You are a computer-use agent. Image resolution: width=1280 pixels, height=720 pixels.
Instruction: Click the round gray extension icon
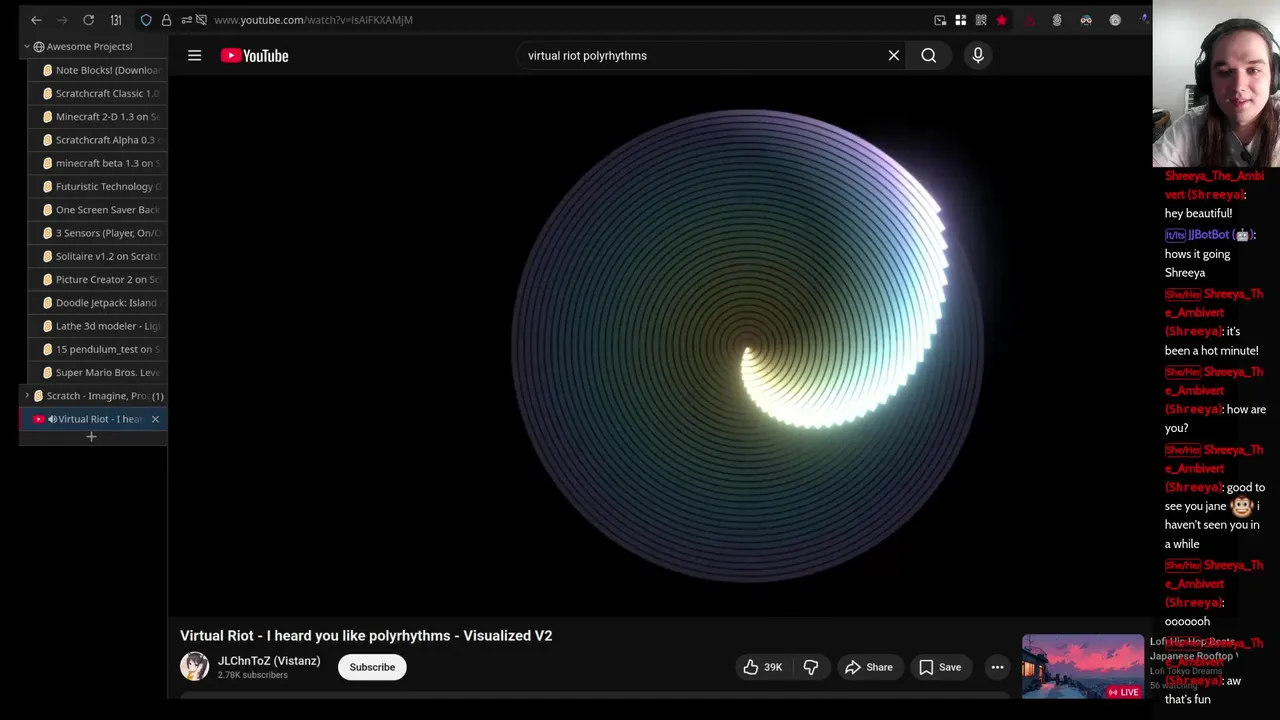1115,20
